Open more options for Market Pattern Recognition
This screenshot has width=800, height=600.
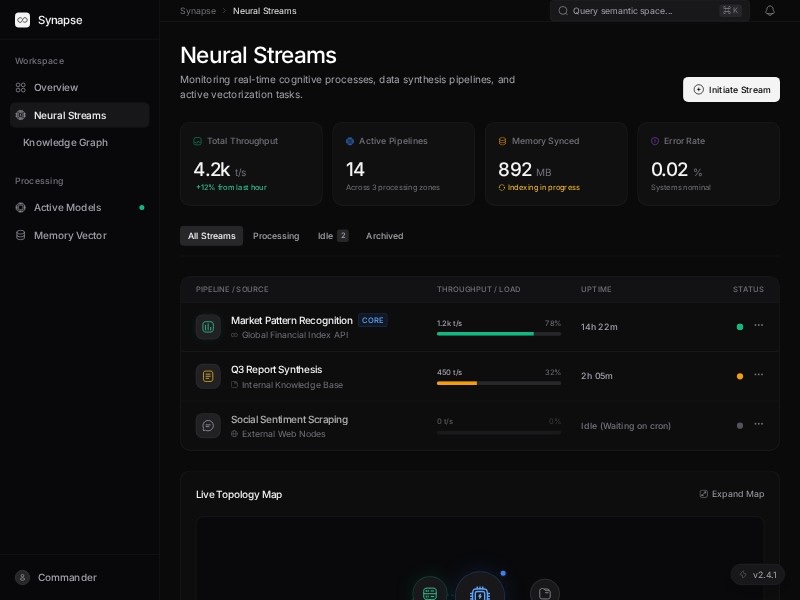point(759,325)
